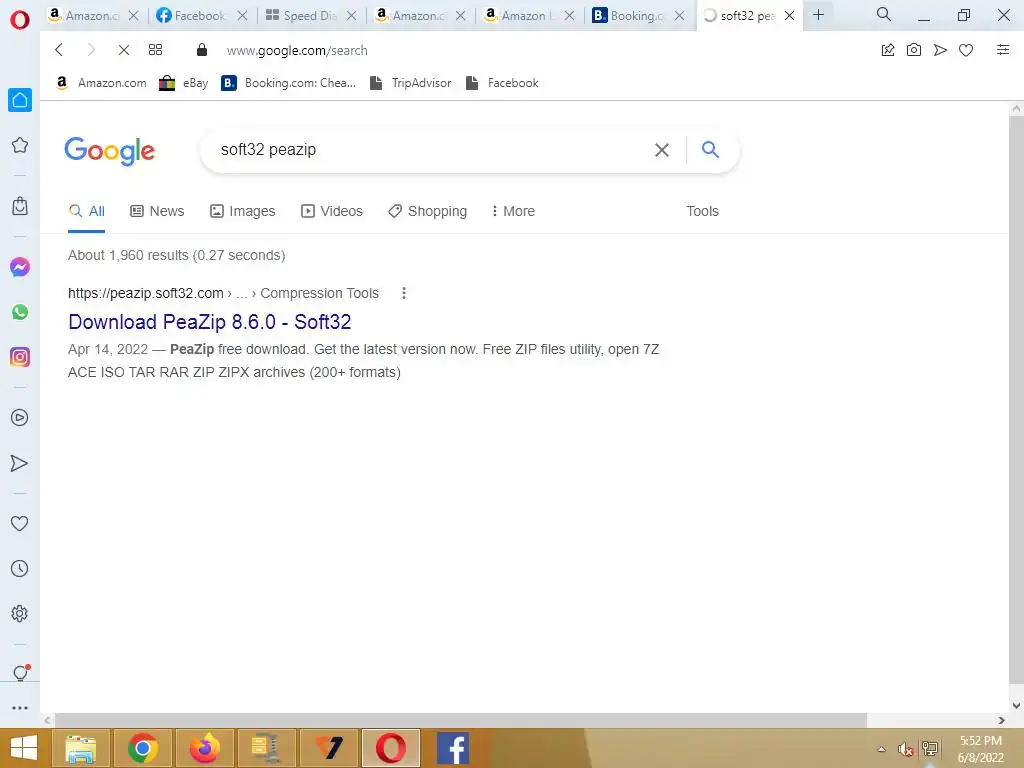
Task: Add page to bookmarks heart in address bar
Action: point(966,50)
